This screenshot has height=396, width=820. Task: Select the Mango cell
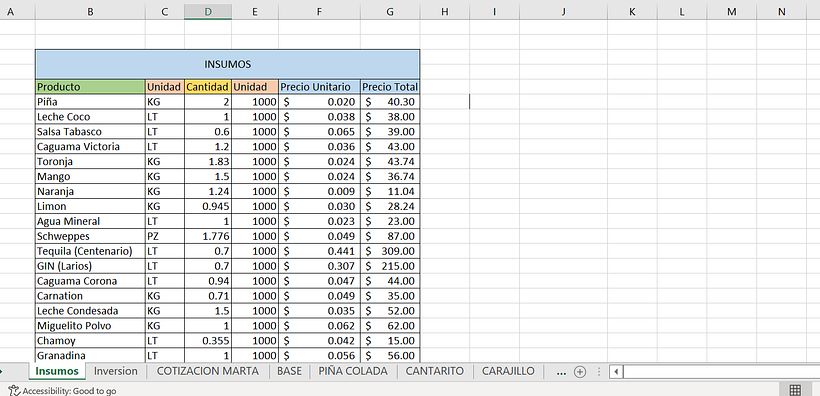[90, 176]
